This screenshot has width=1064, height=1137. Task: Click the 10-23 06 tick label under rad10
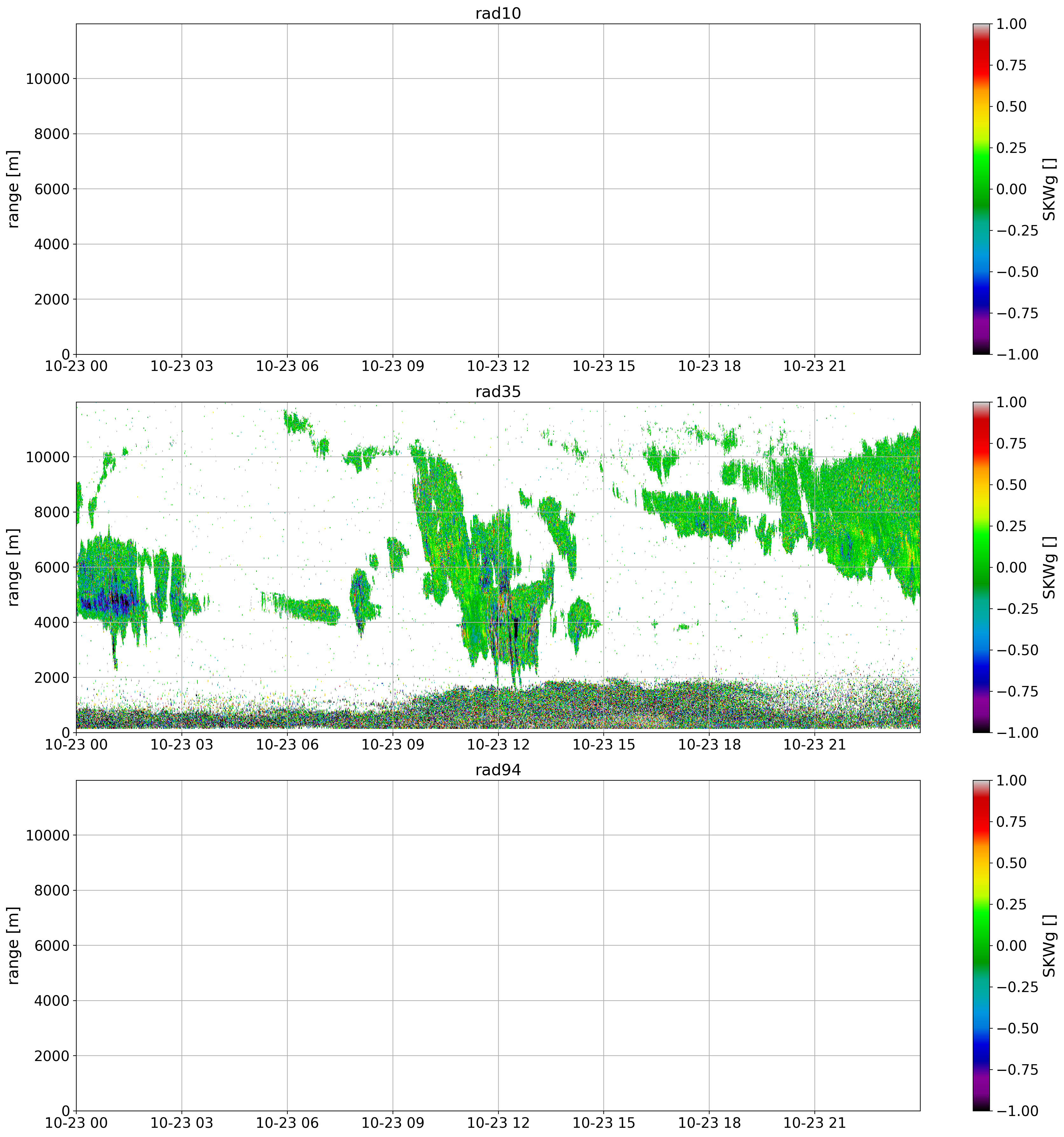[287, 366]
